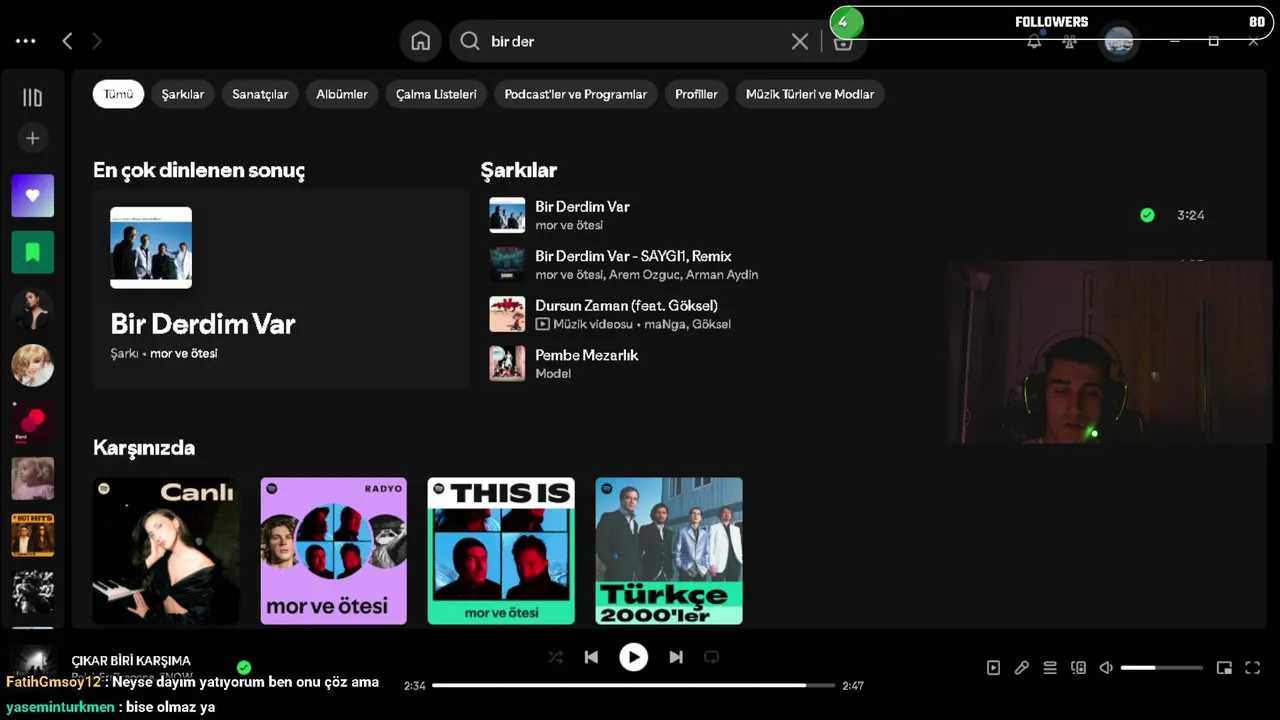
Task: Enter full screen with the expand icon
Action: point(1252,668)
